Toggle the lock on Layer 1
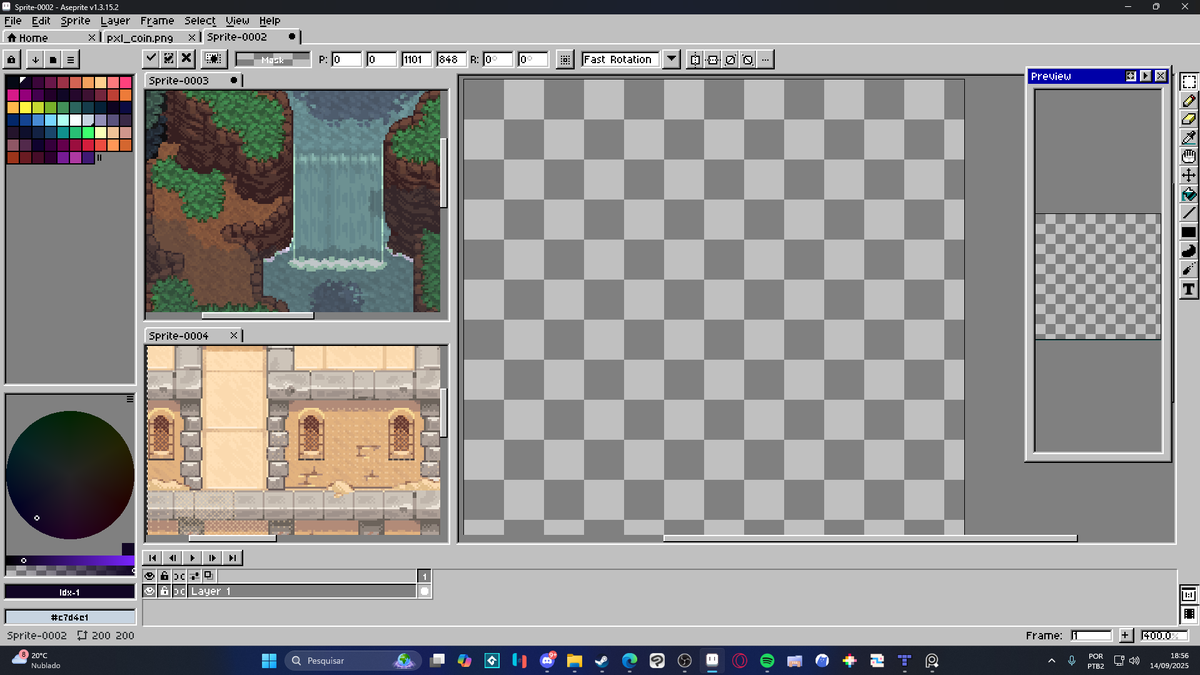Image resolution: width=1200 pixels, height=675 pixels. [164, 591]
